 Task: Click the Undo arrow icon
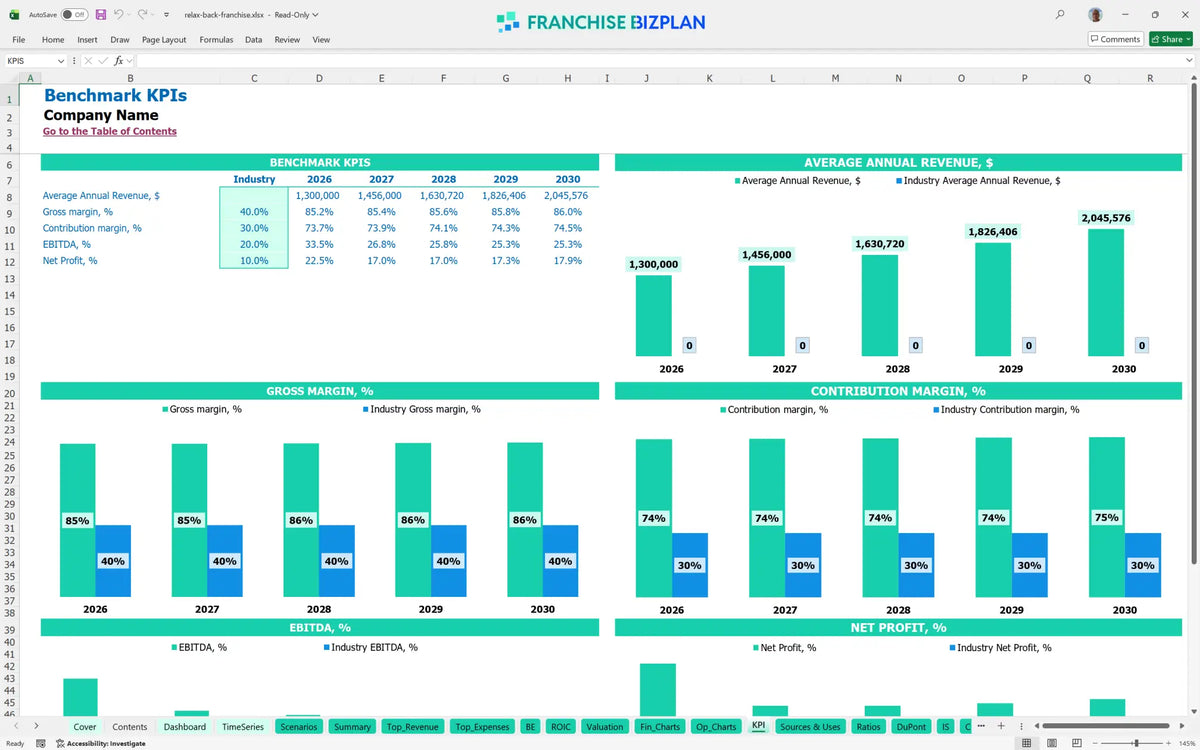point(119,15)
